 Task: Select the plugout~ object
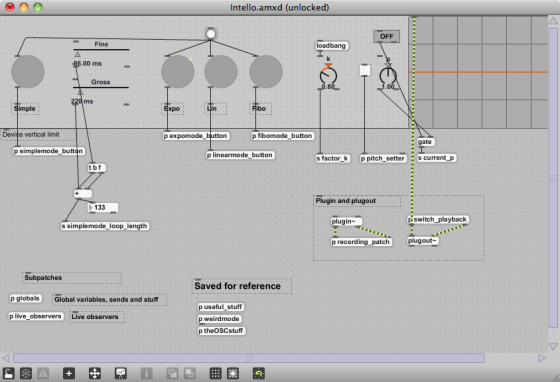pyautogui.click(x=422, y=241)
